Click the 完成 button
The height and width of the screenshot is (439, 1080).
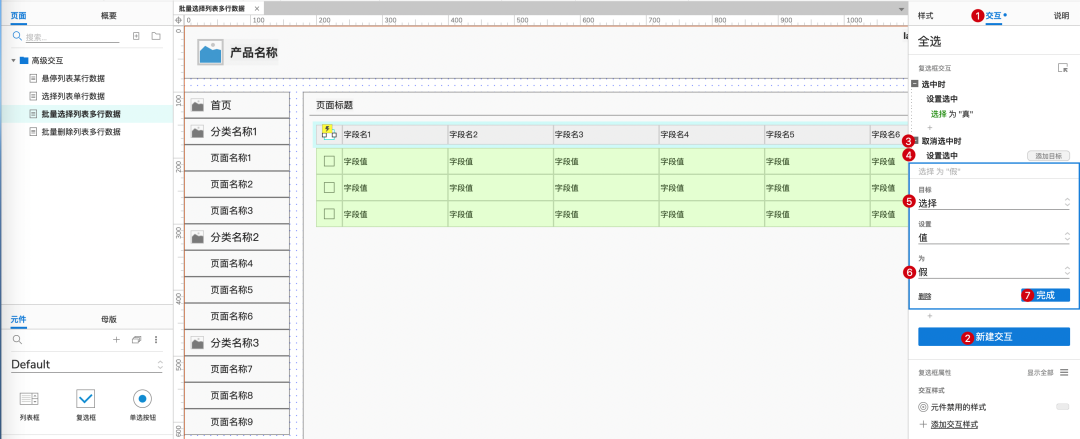click(1045, 295)
